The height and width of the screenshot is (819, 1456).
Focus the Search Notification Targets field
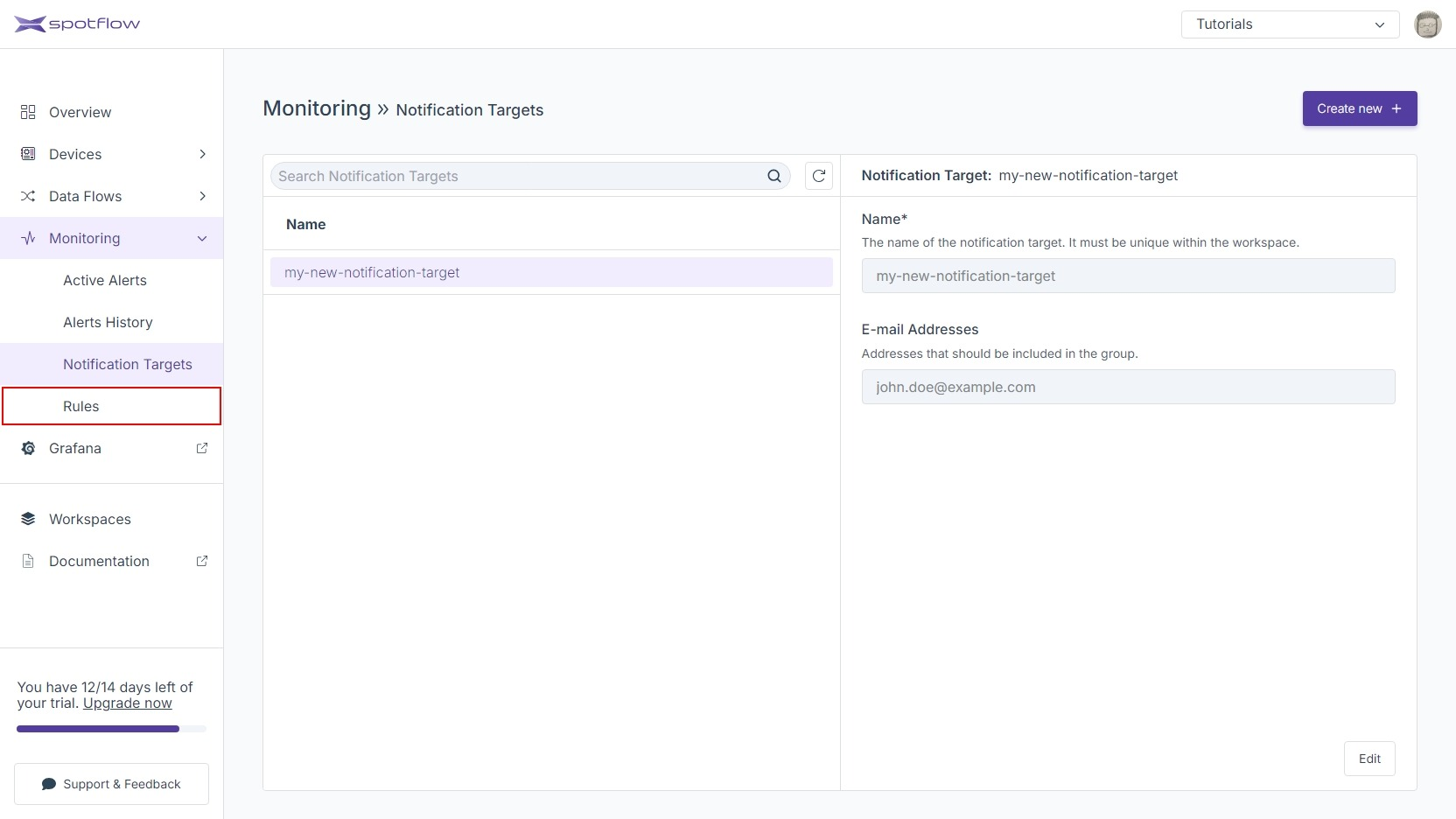coord(530,176)
